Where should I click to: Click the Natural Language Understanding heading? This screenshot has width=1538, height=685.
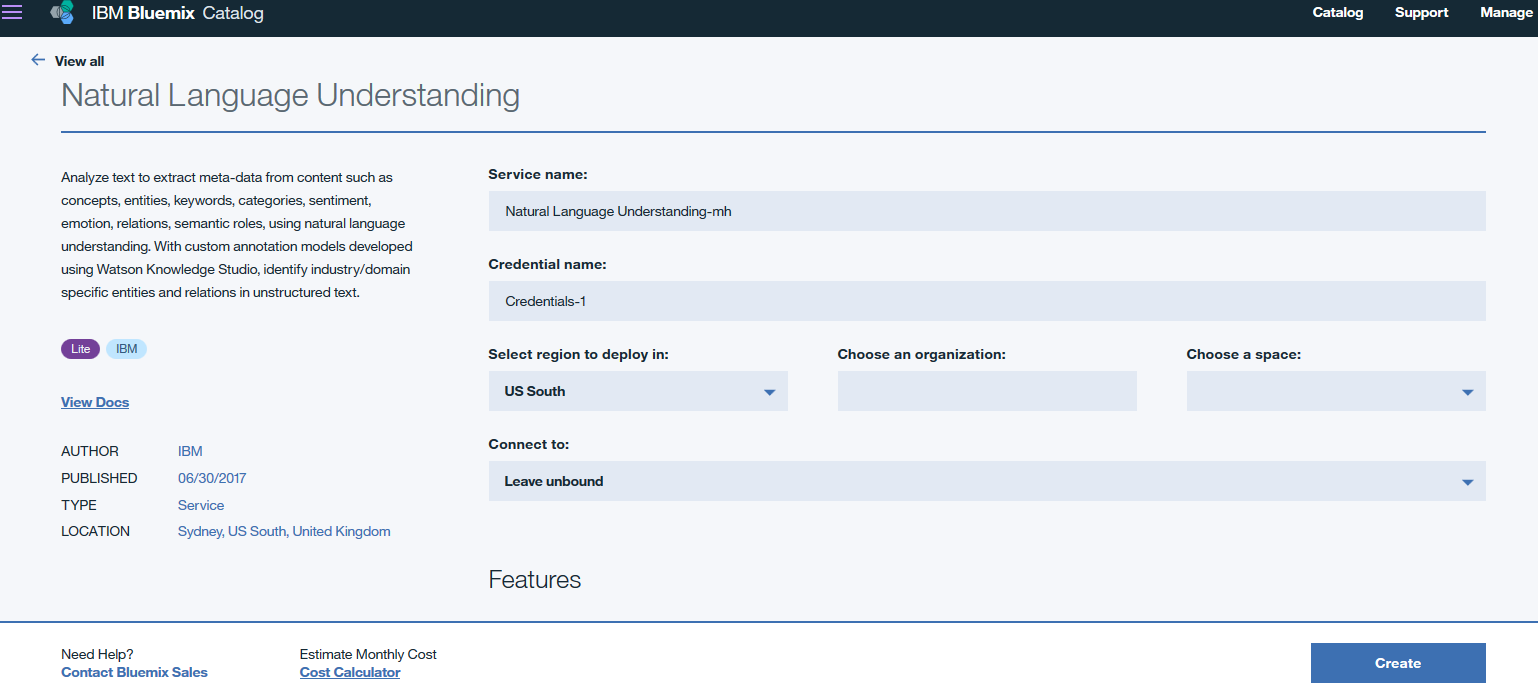291,95
